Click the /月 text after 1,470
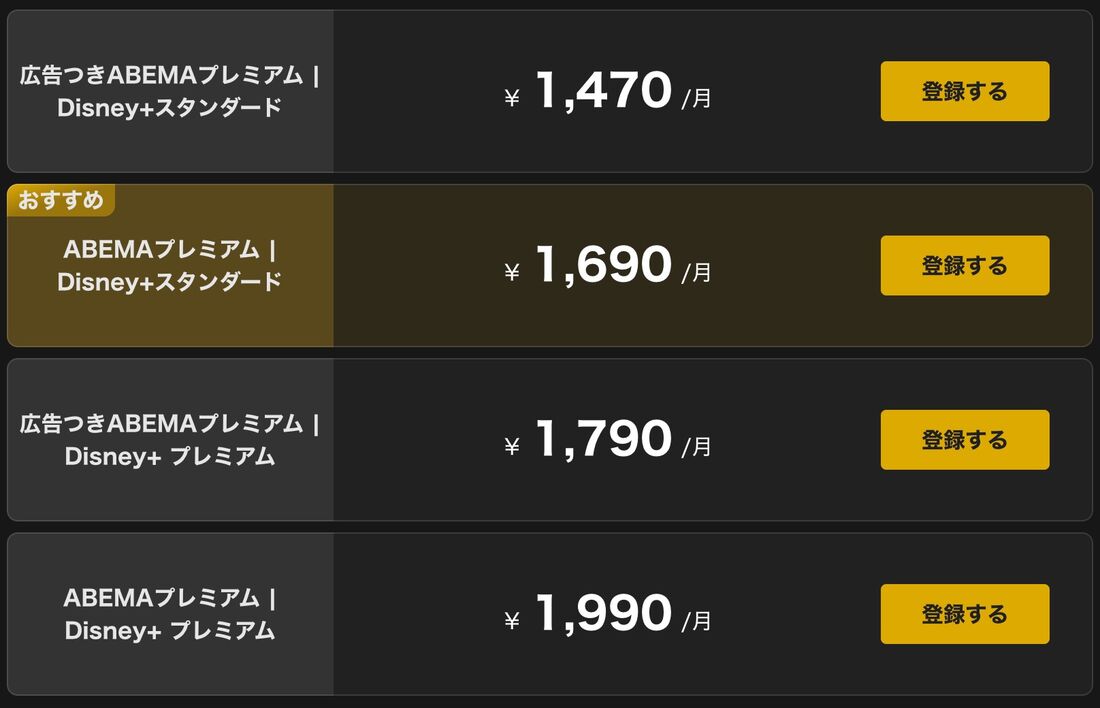The width and height of the screenshot is (1100, 708). pos(697,98)
